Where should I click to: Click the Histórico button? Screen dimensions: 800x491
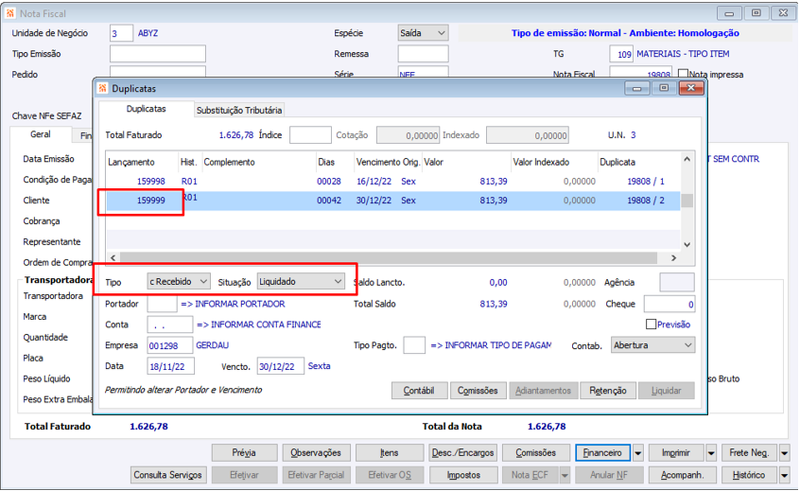749,475
